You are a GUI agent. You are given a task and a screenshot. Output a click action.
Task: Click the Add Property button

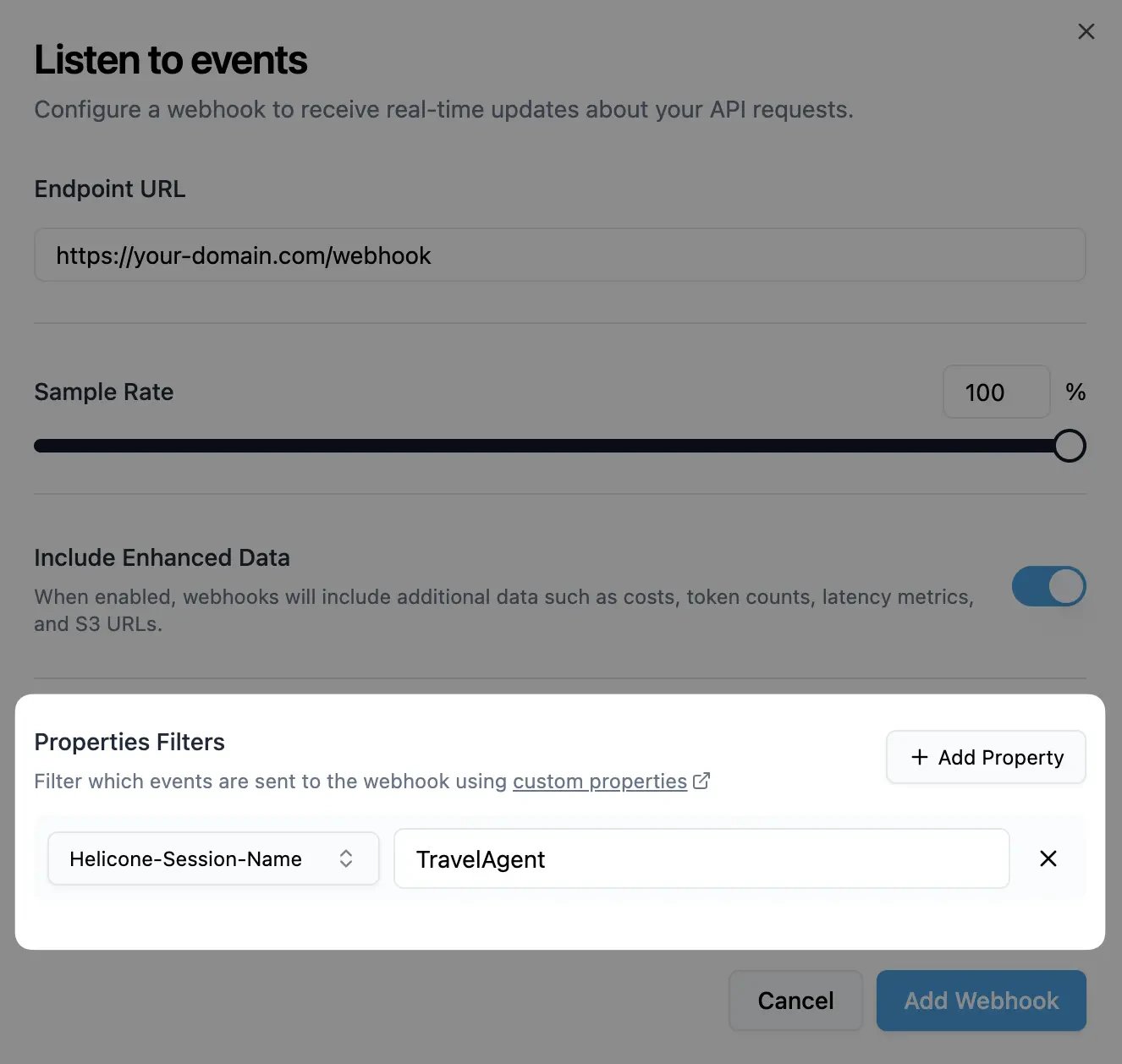point(985,757)
